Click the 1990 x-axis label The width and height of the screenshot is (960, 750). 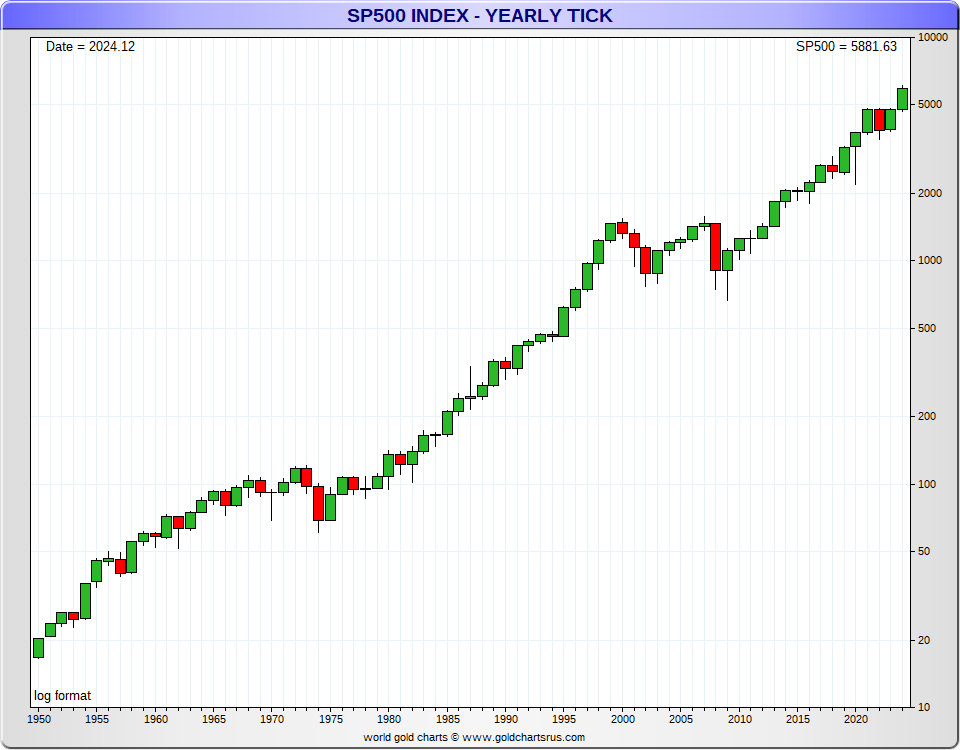click(506, 719)
